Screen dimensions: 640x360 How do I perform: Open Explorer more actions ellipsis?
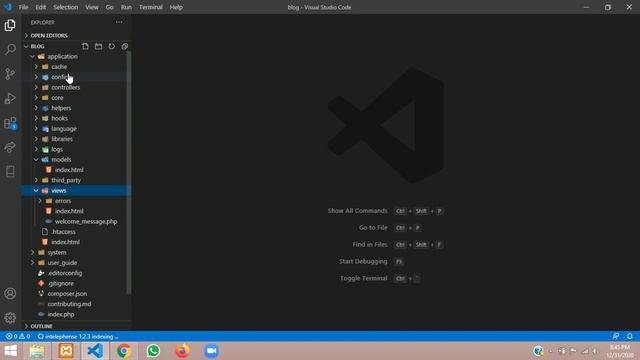point(119,22)
